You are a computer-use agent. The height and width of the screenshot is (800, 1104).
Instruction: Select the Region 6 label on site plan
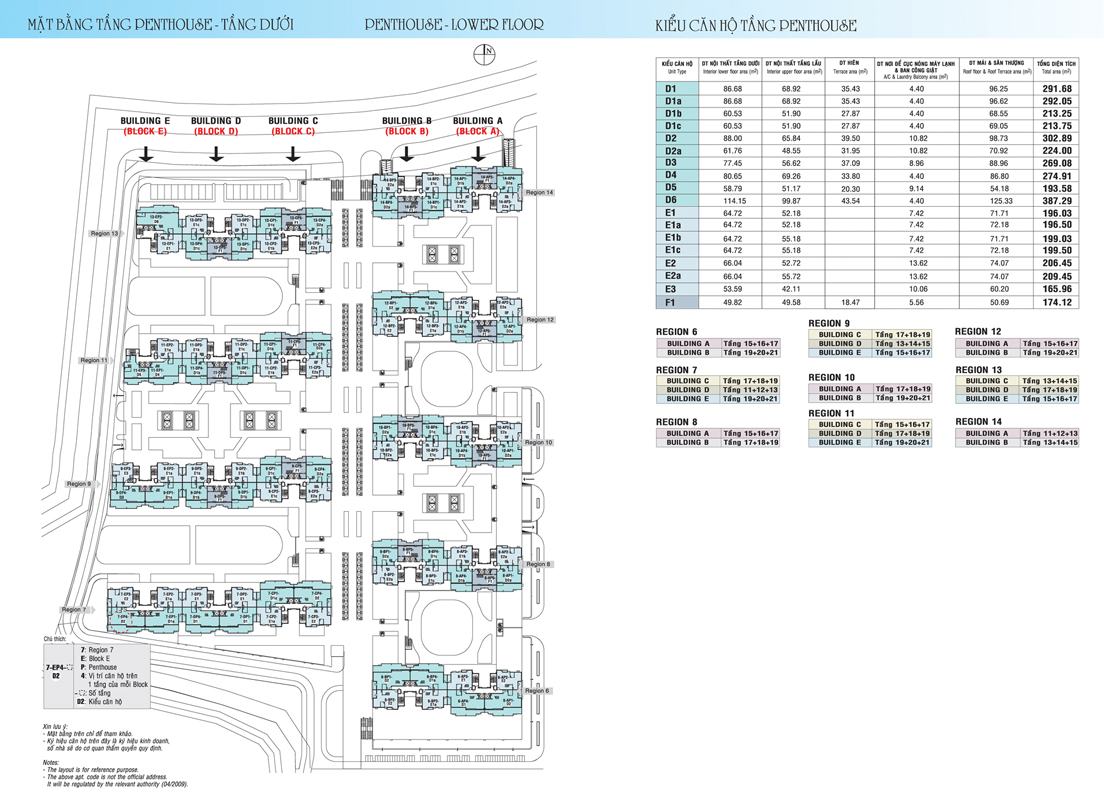pyautogui.click(x=537, y=691)
